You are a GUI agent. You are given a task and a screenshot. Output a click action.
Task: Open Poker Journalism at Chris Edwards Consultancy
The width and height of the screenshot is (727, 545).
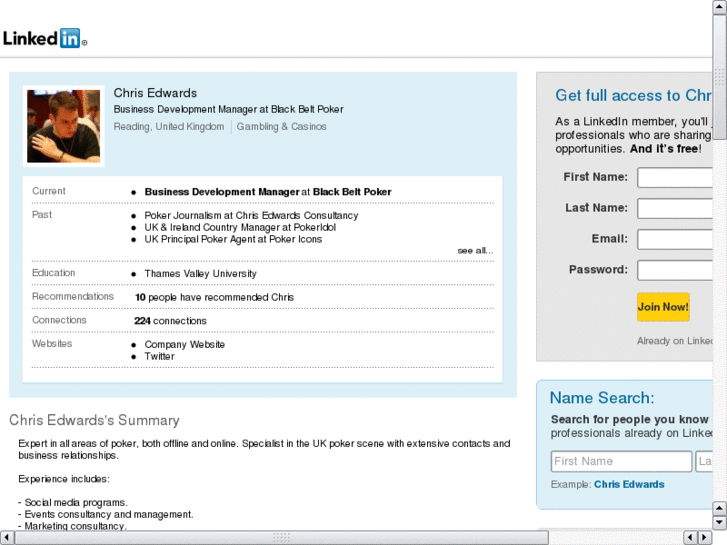(251, 216)
